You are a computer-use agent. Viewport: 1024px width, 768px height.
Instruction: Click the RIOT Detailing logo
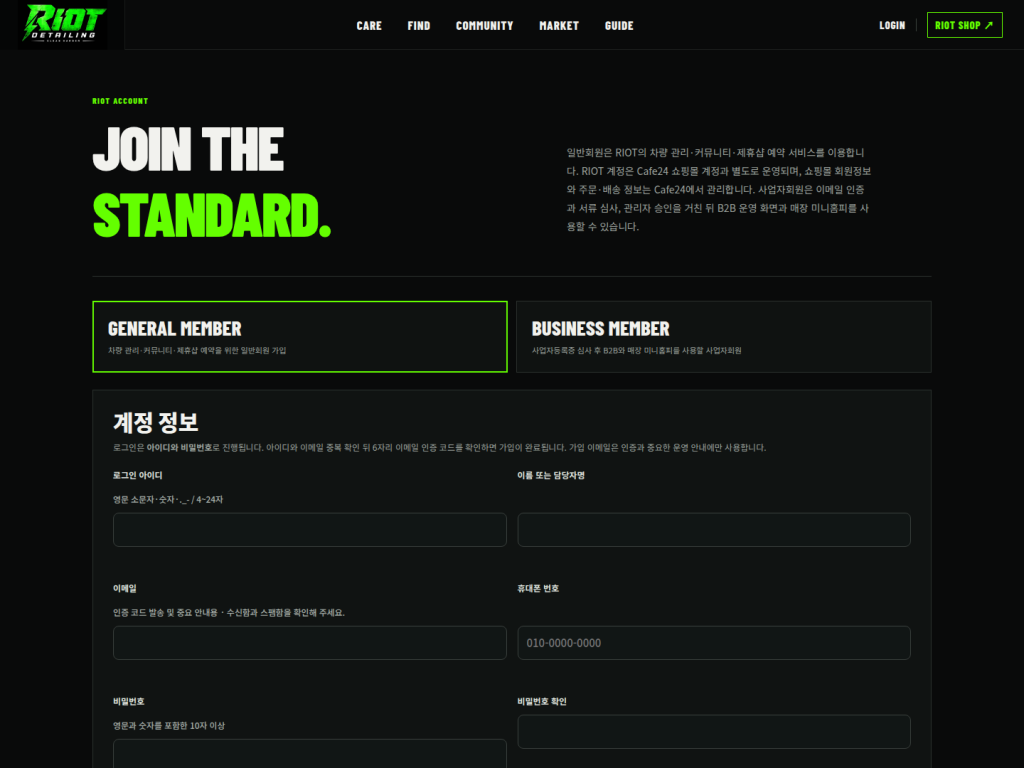pyautogui.click(x=63, y=24)
